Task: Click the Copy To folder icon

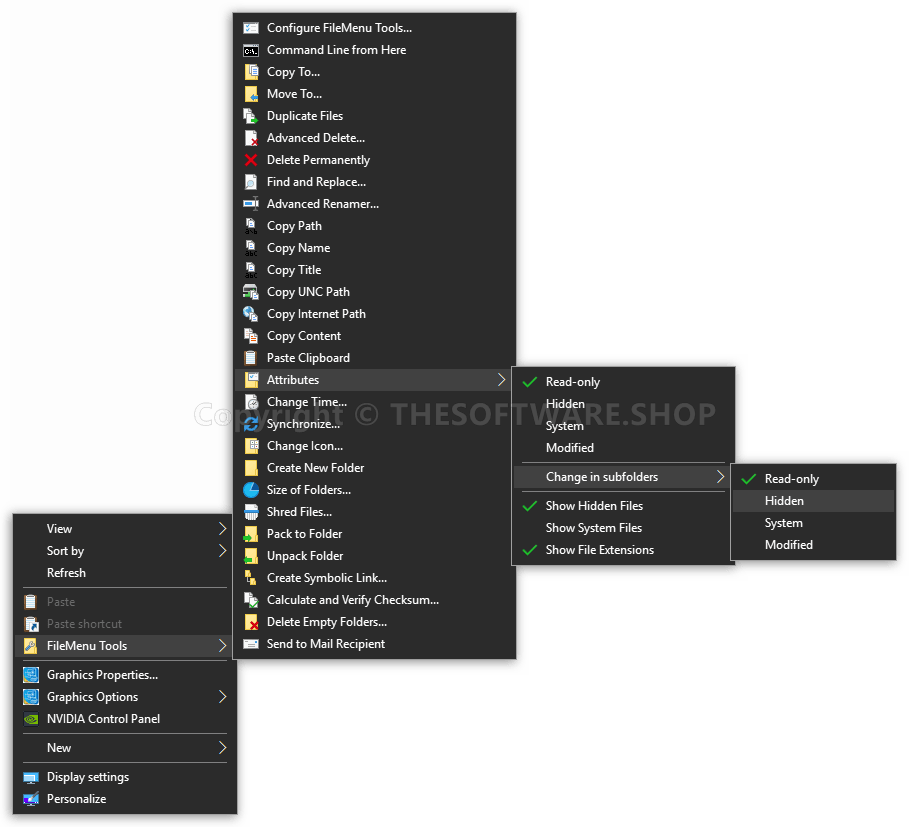Action: point(251,72)
